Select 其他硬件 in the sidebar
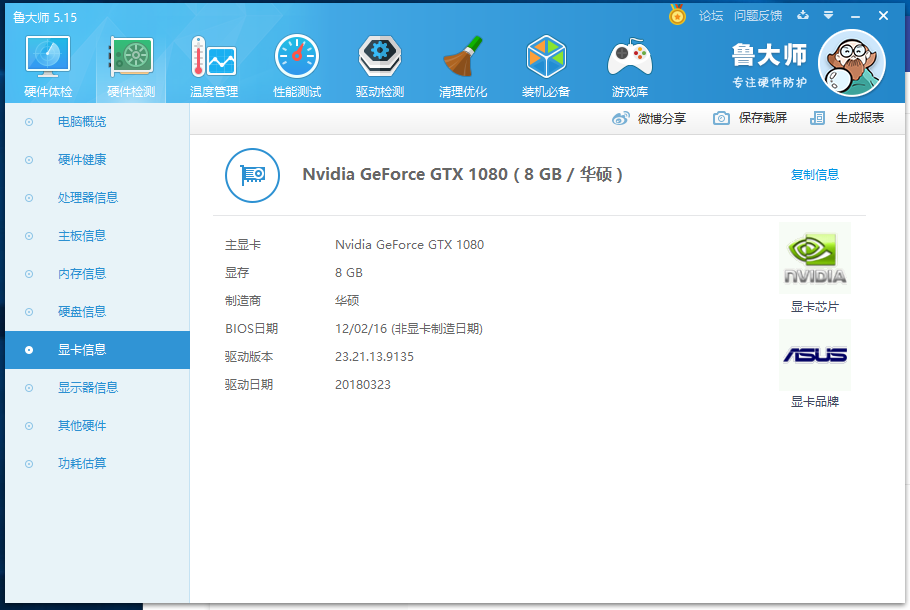Viewport: 910px width, 610px height. [98, 426]
